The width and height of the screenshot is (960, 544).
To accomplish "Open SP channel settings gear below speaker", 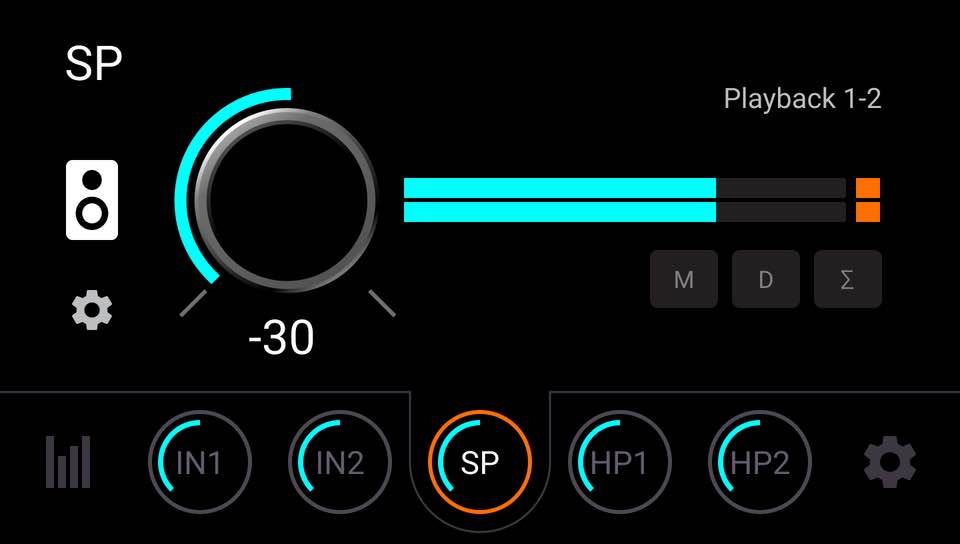I will (x=92, y=311).
